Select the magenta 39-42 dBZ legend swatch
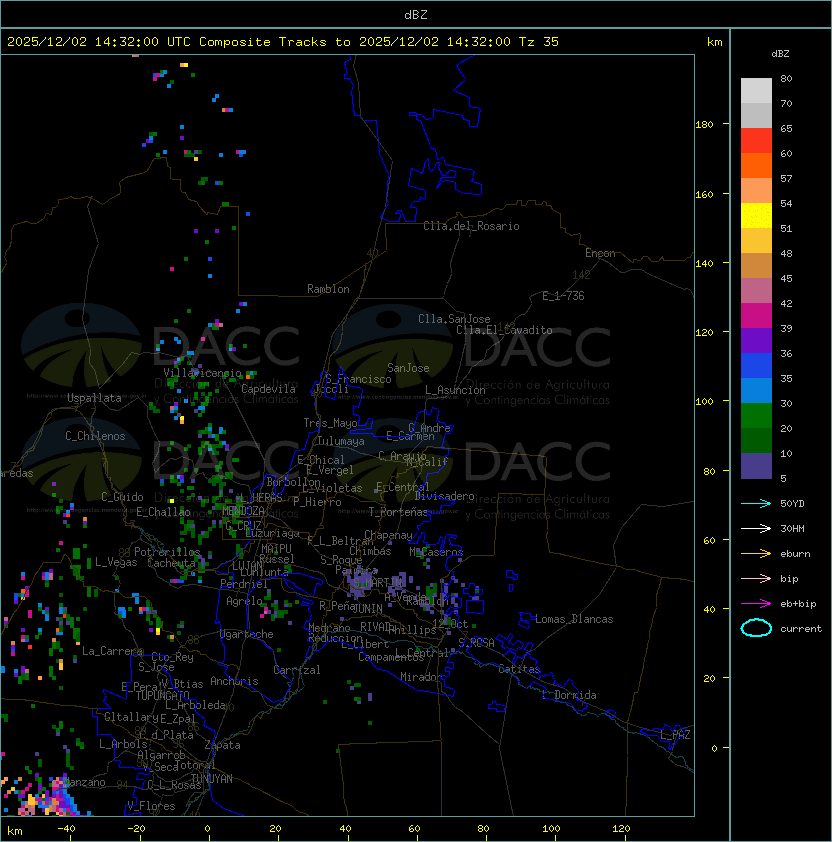Screen dimensions: 832x842 click(756, 316)
